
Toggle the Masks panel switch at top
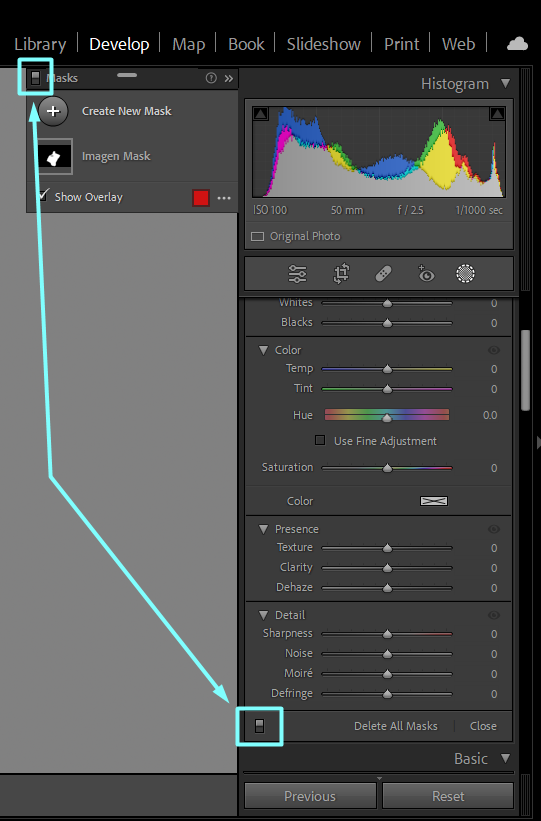pyautogui.click(x=35, y=78)
